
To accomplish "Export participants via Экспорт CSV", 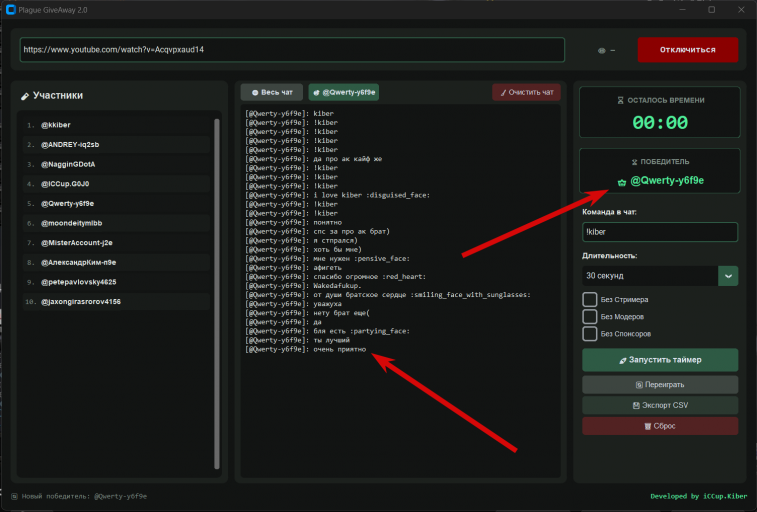I will pos(660,405).
